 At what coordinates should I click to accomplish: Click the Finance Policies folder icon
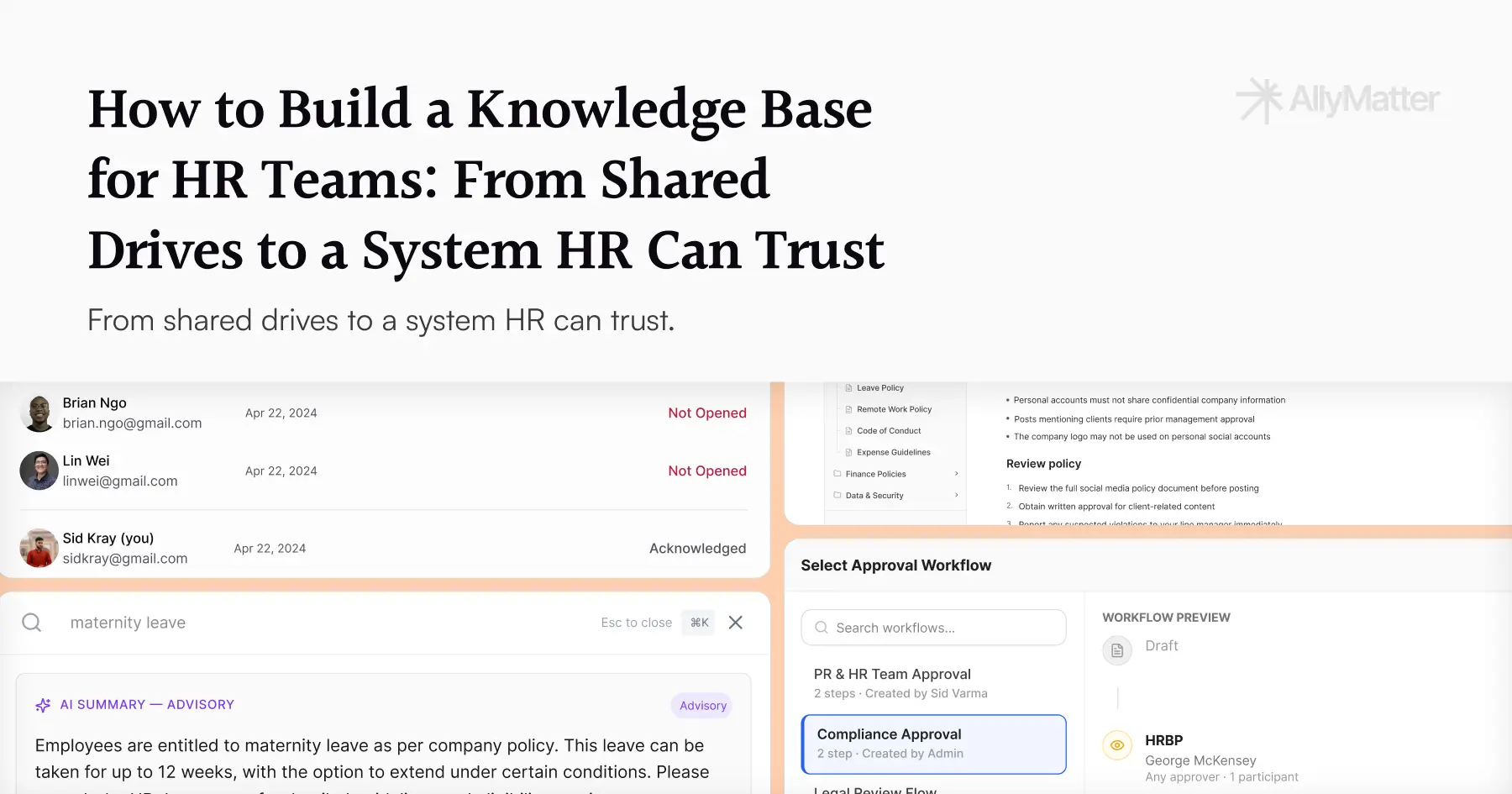[837, 474]
